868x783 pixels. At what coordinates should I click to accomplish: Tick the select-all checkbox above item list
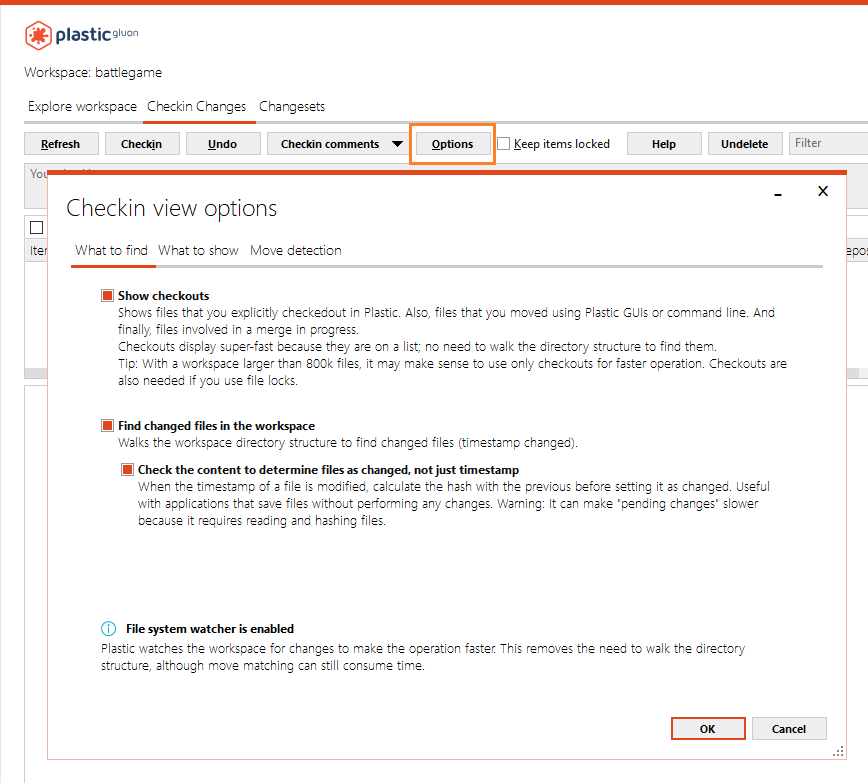tap(37, 227)
